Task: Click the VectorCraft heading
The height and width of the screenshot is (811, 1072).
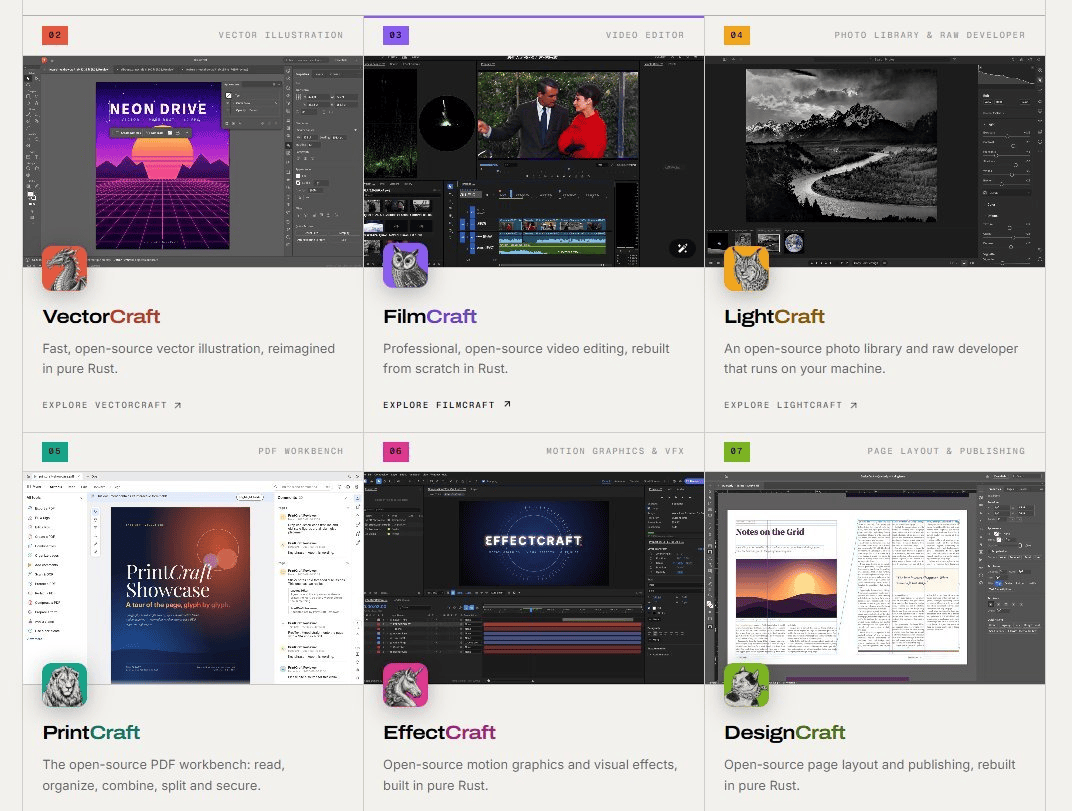Action: coord(101,317)
